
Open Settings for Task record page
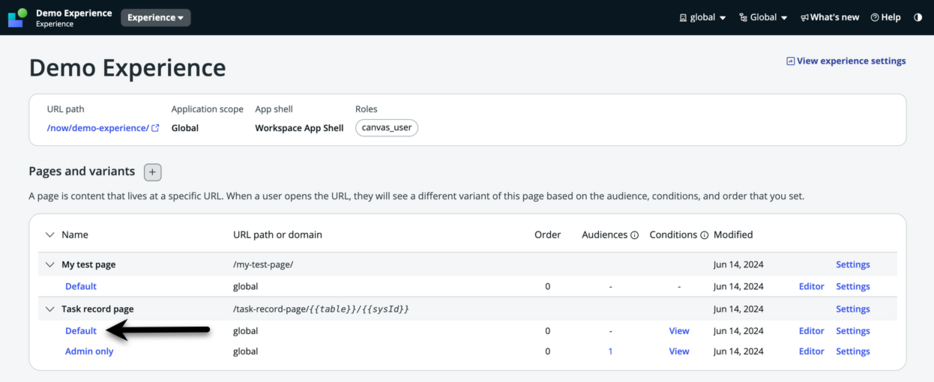[853, 309]
